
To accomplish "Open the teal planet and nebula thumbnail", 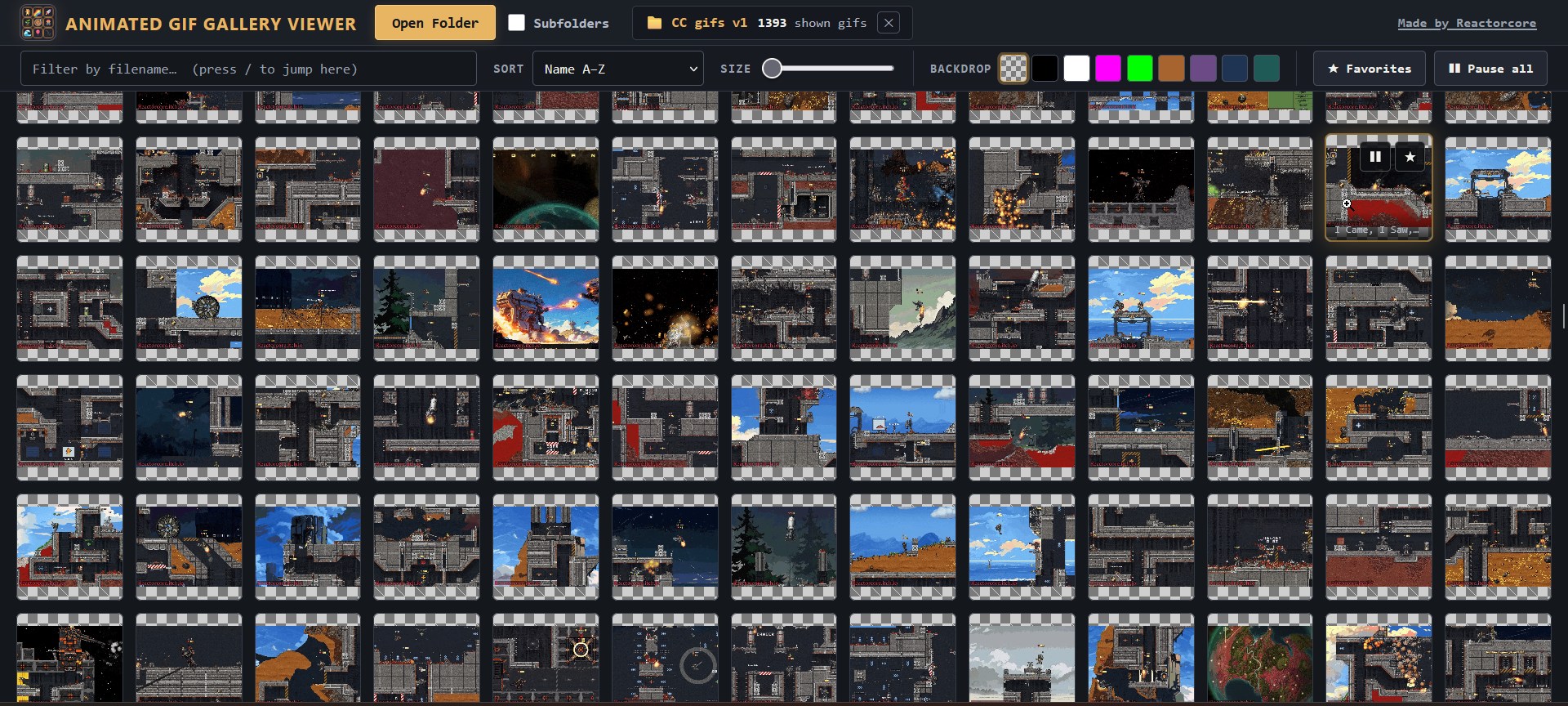I will 546,189.
